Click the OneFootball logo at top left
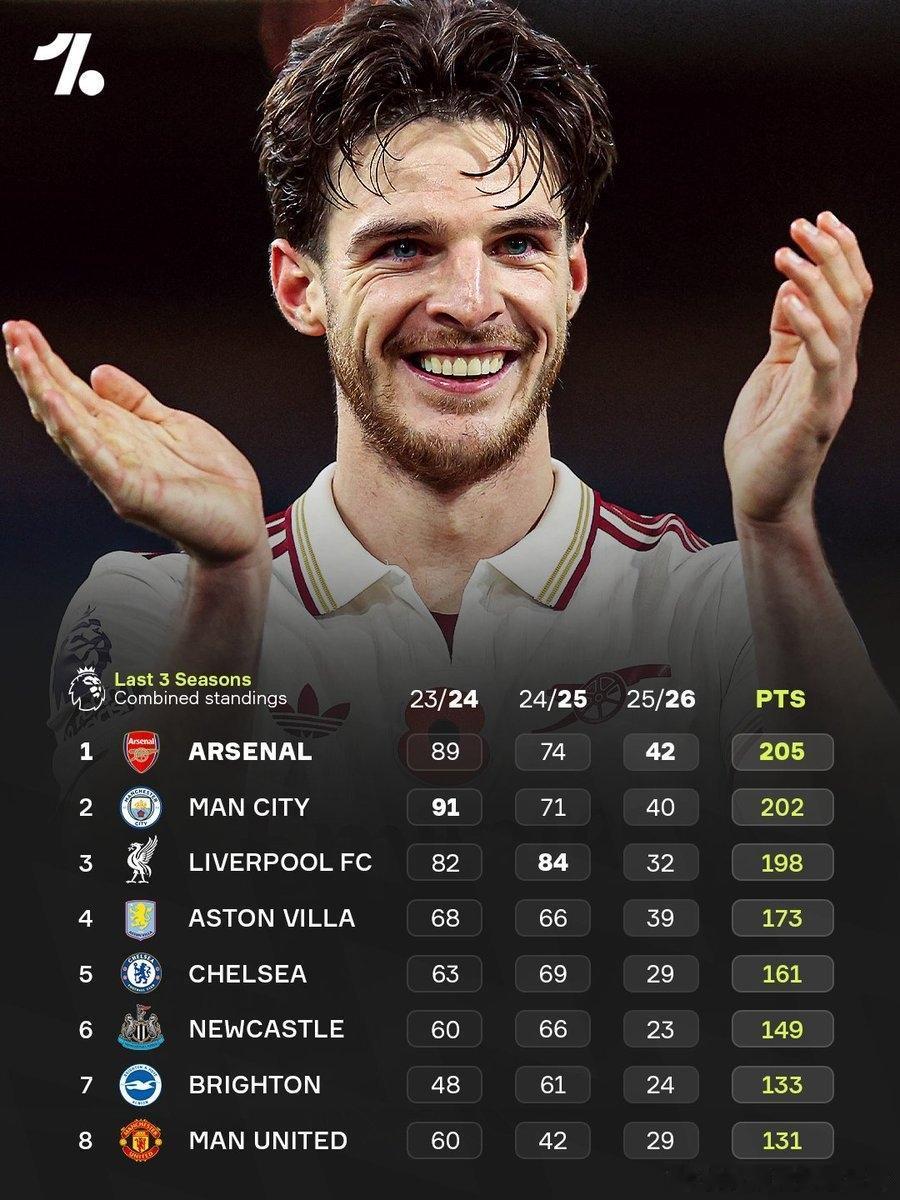Screen dimensions: 900x1200 click(x=68, y=65)
